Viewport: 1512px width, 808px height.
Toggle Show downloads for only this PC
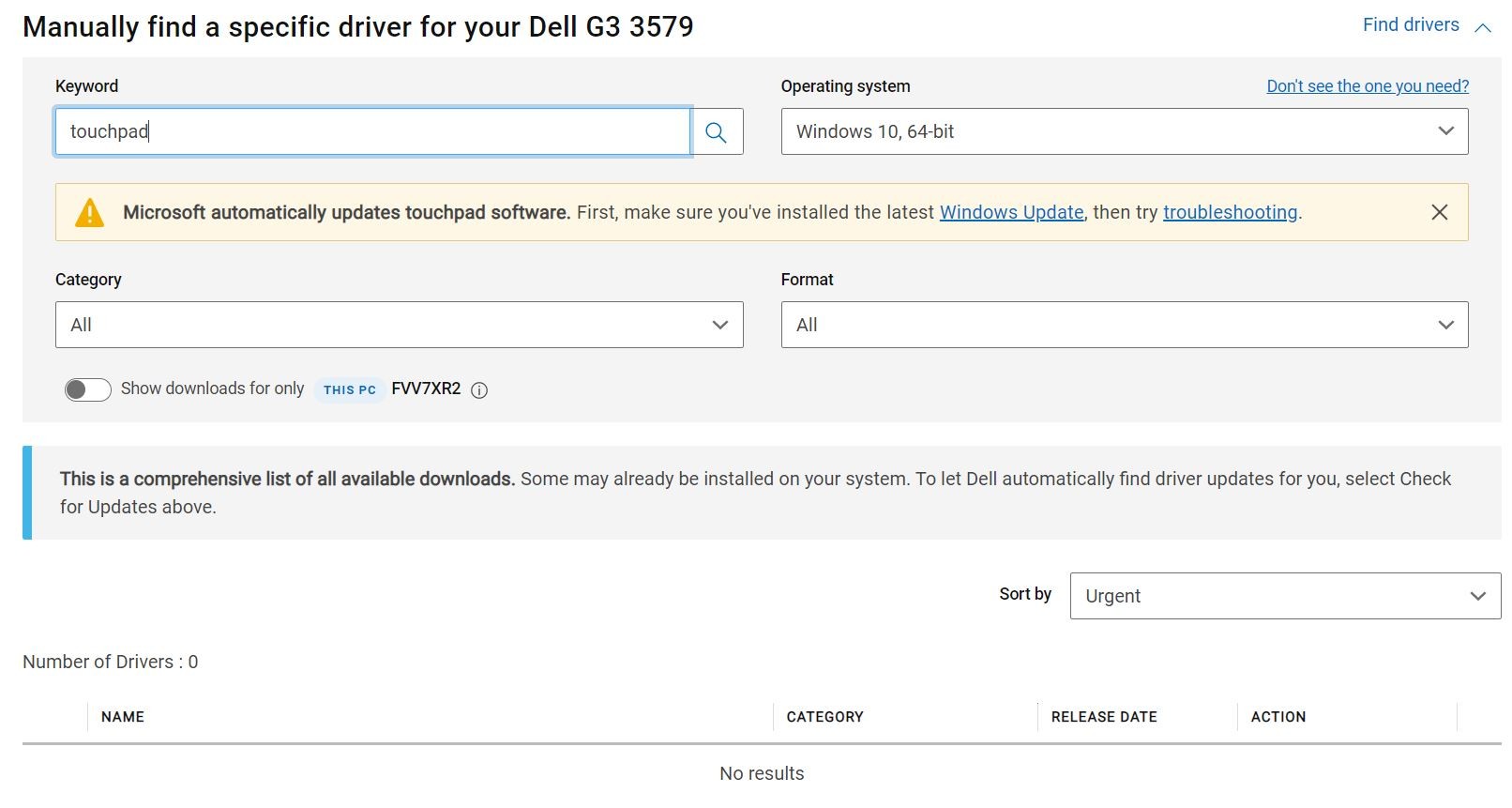click(88, 389)
